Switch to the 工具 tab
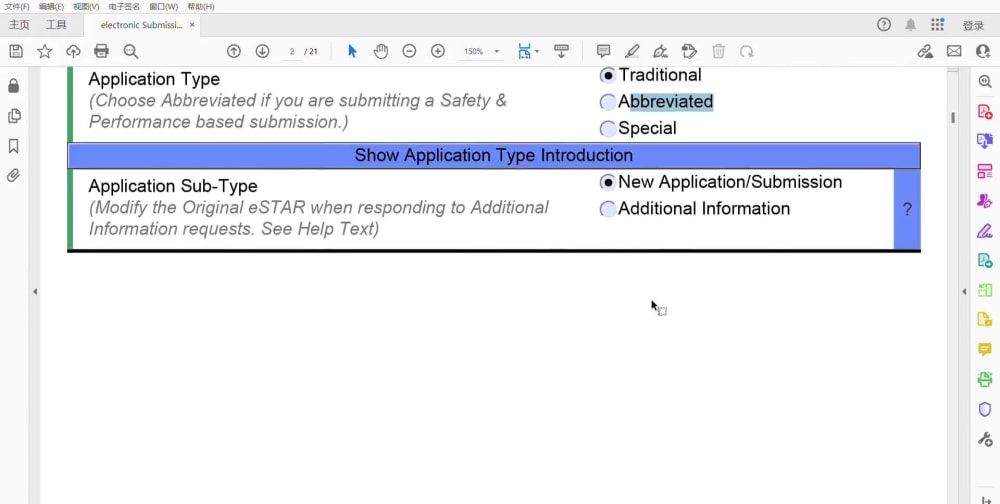The image size is (1000, 504). 56,25
